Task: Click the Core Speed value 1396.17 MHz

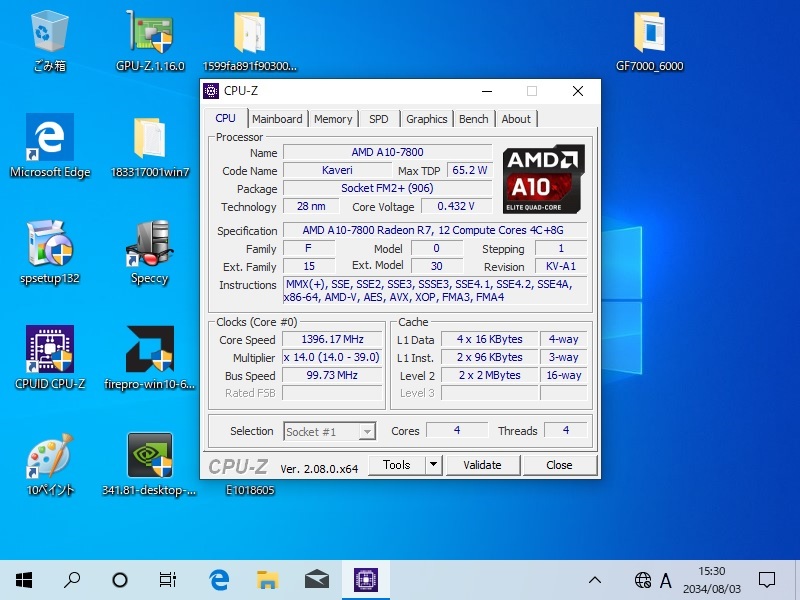Action: pyautogui.click(x=332, y=339)
